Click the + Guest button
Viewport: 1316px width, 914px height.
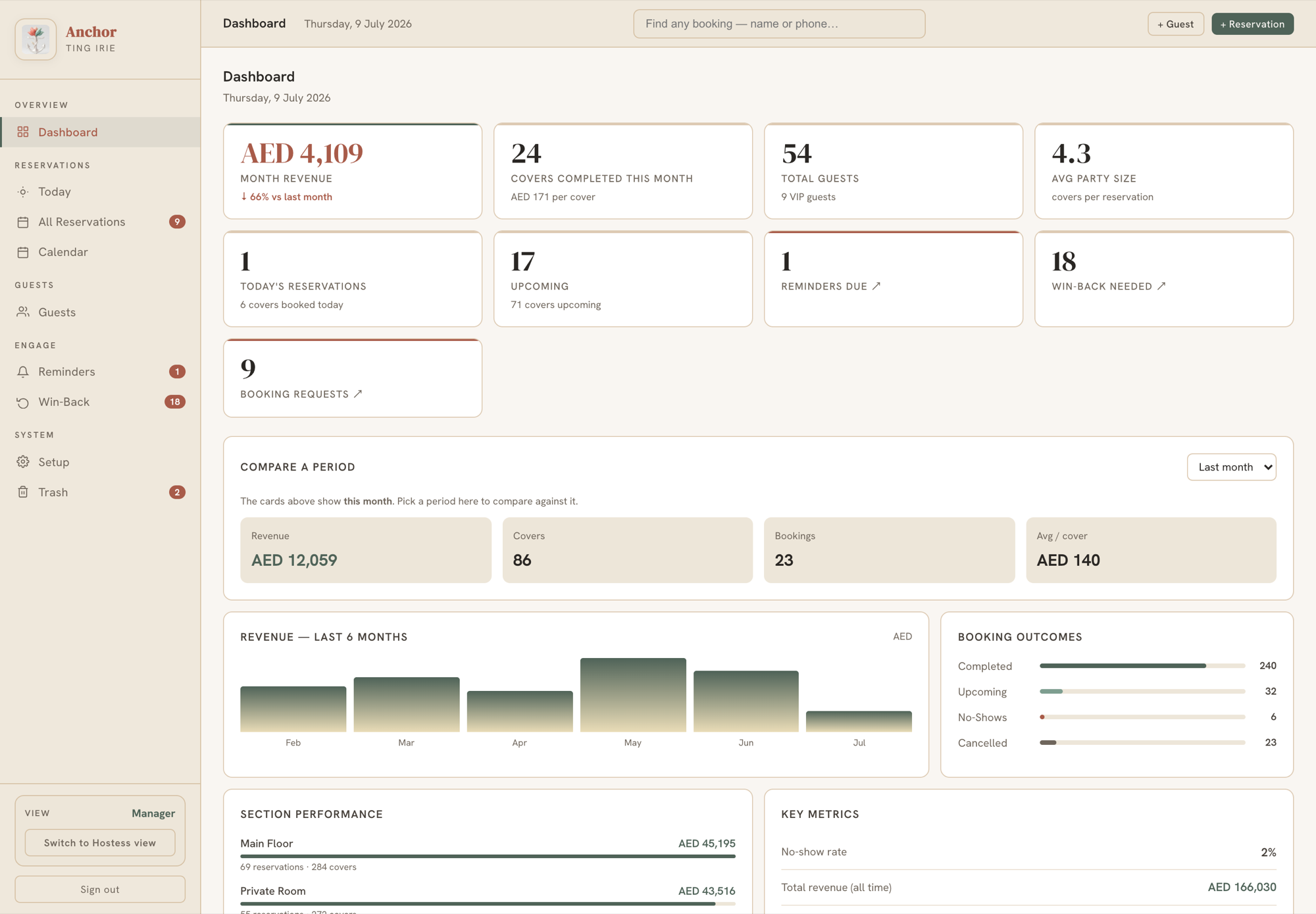click(x=1175, y=24)
